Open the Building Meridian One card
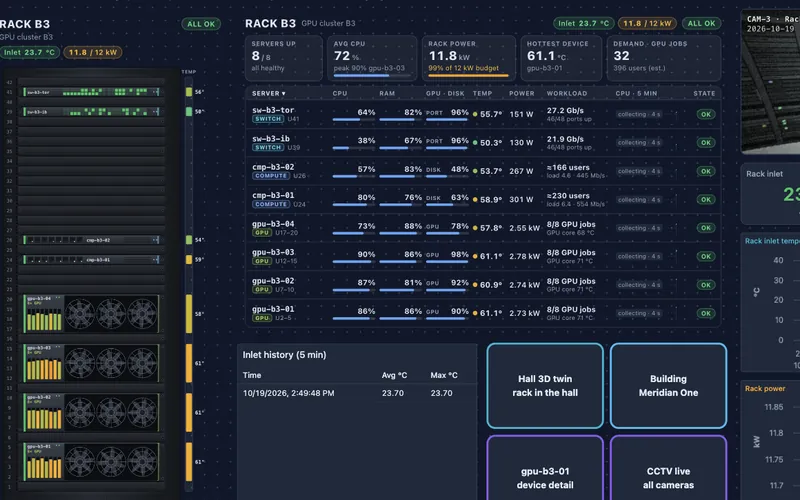The height and width of the screenshot is (500, 800). click(x=668, y=386)
